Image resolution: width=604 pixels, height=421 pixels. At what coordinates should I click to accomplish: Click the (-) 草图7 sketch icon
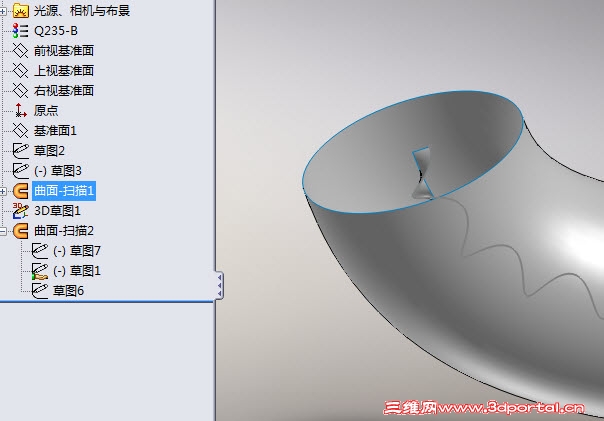click(39, 251)
